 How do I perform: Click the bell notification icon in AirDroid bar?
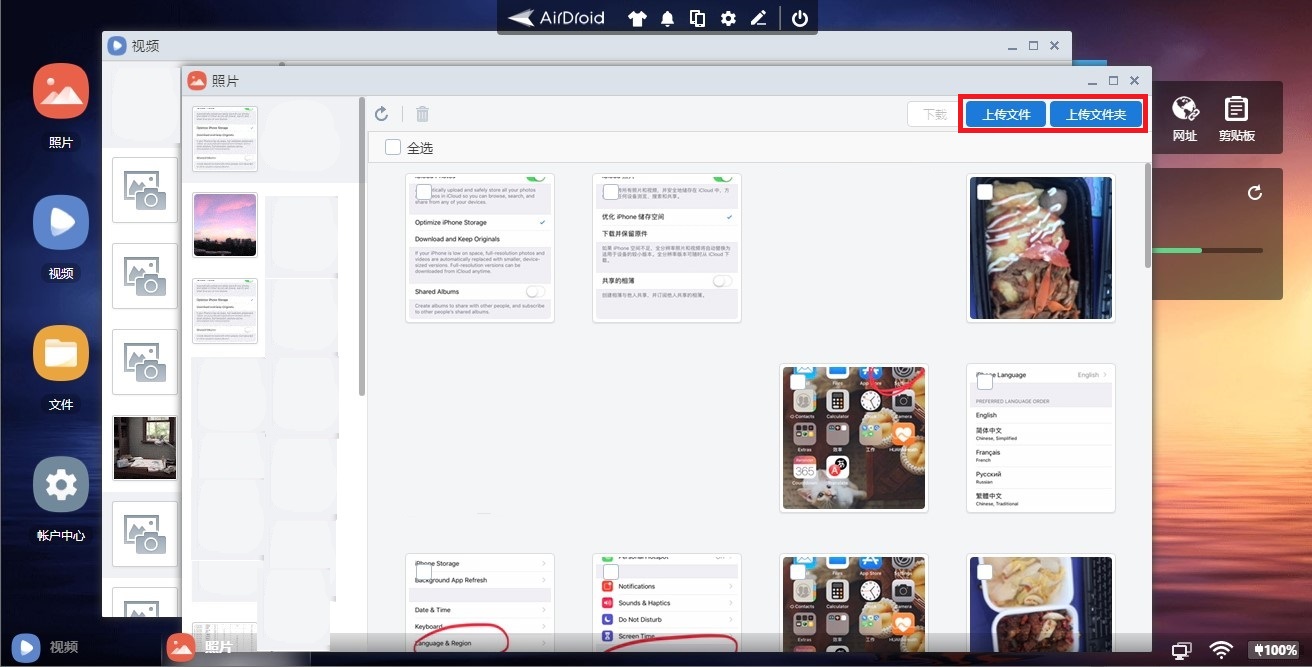[667, 18]
